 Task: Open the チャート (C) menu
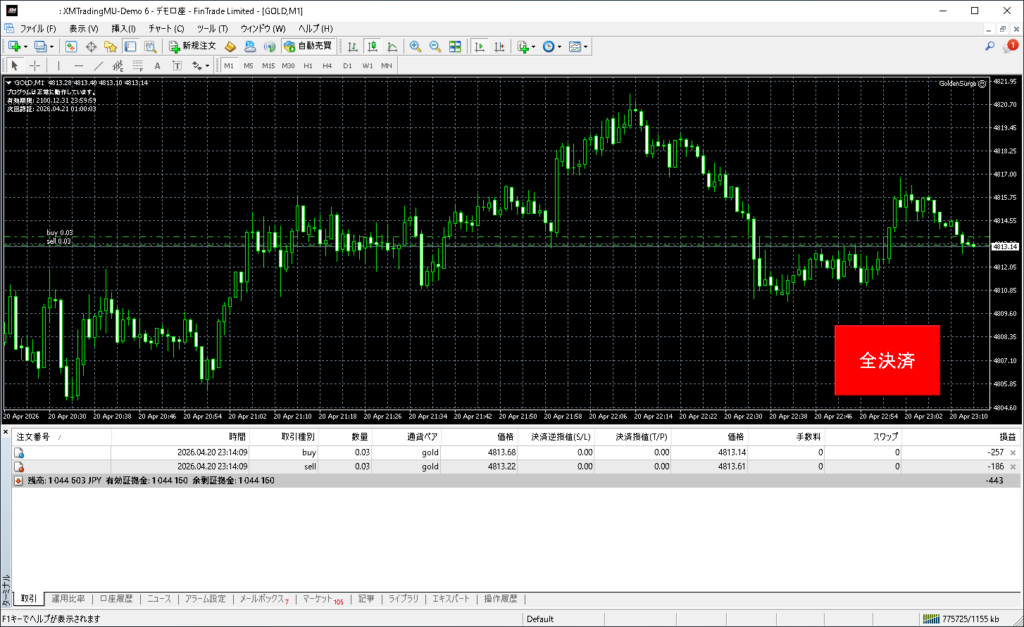click(x=166, y=28)
